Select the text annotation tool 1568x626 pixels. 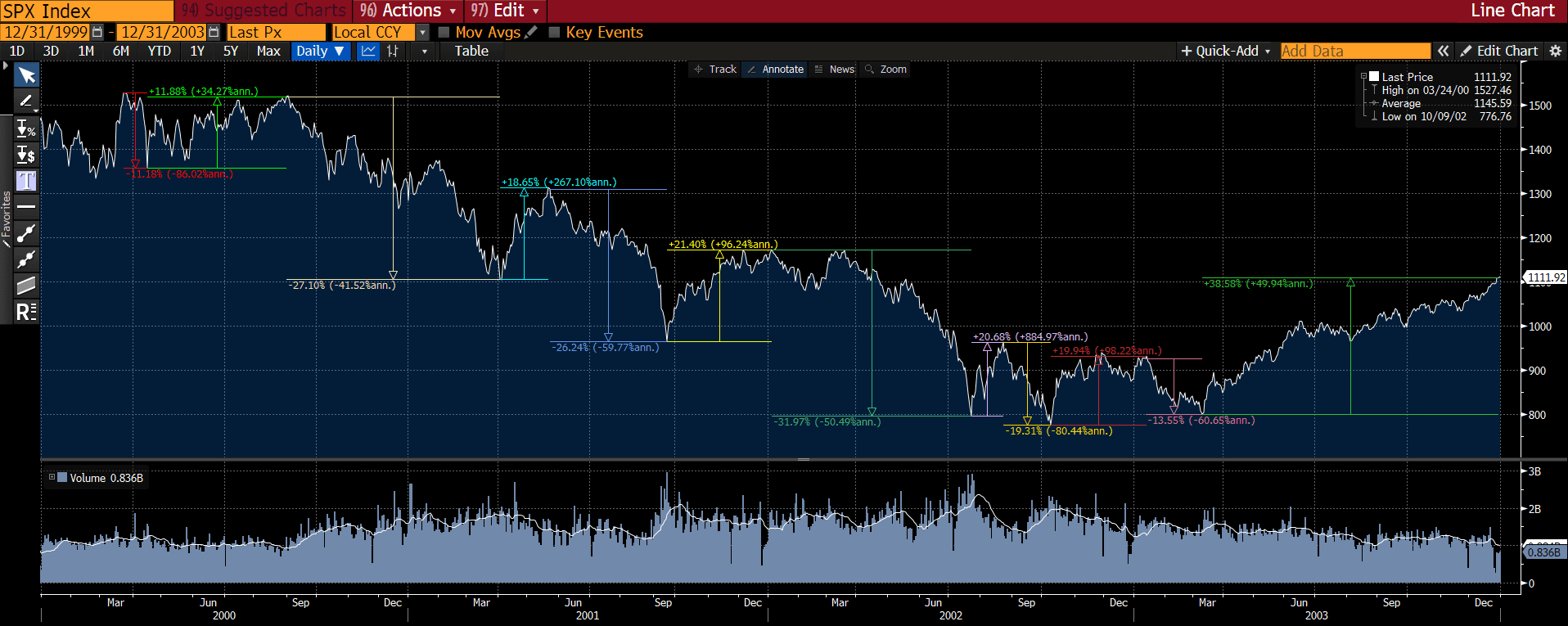pyautogui.click(x=26, y=181)
